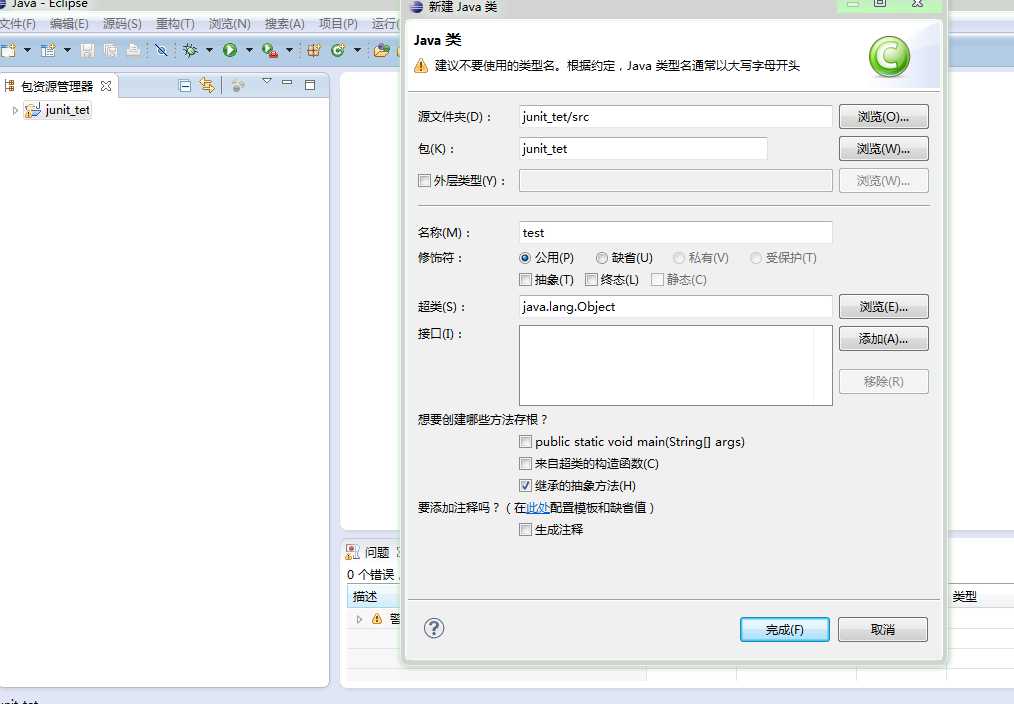The image size is (1014, 704).
Task: Click the 取消 cancel button
Action: pos(883,630)
